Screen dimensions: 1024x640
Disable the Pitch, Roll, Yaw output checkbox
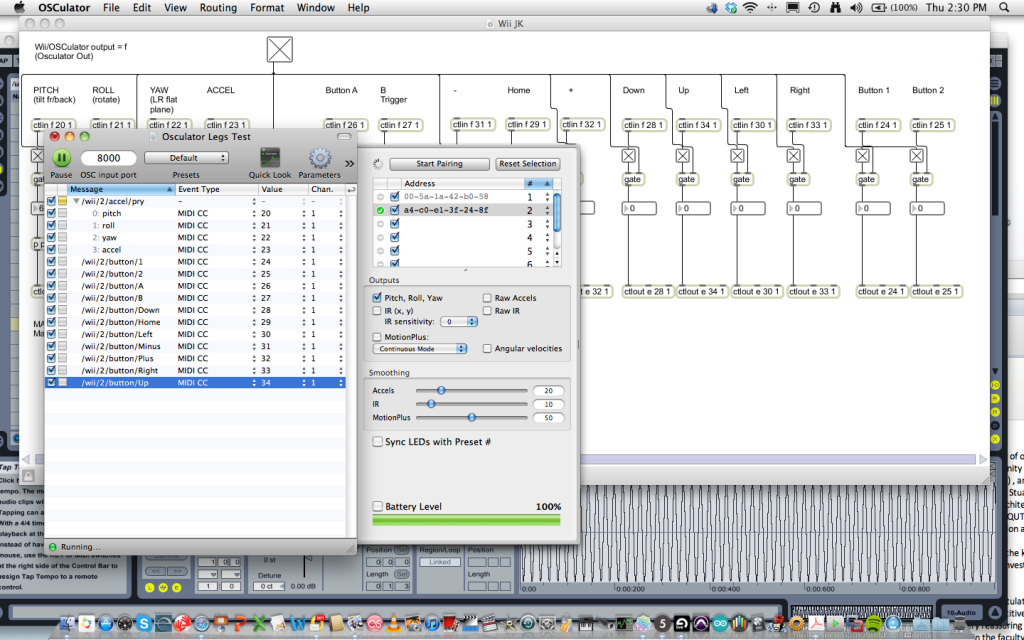click(377, 297)
